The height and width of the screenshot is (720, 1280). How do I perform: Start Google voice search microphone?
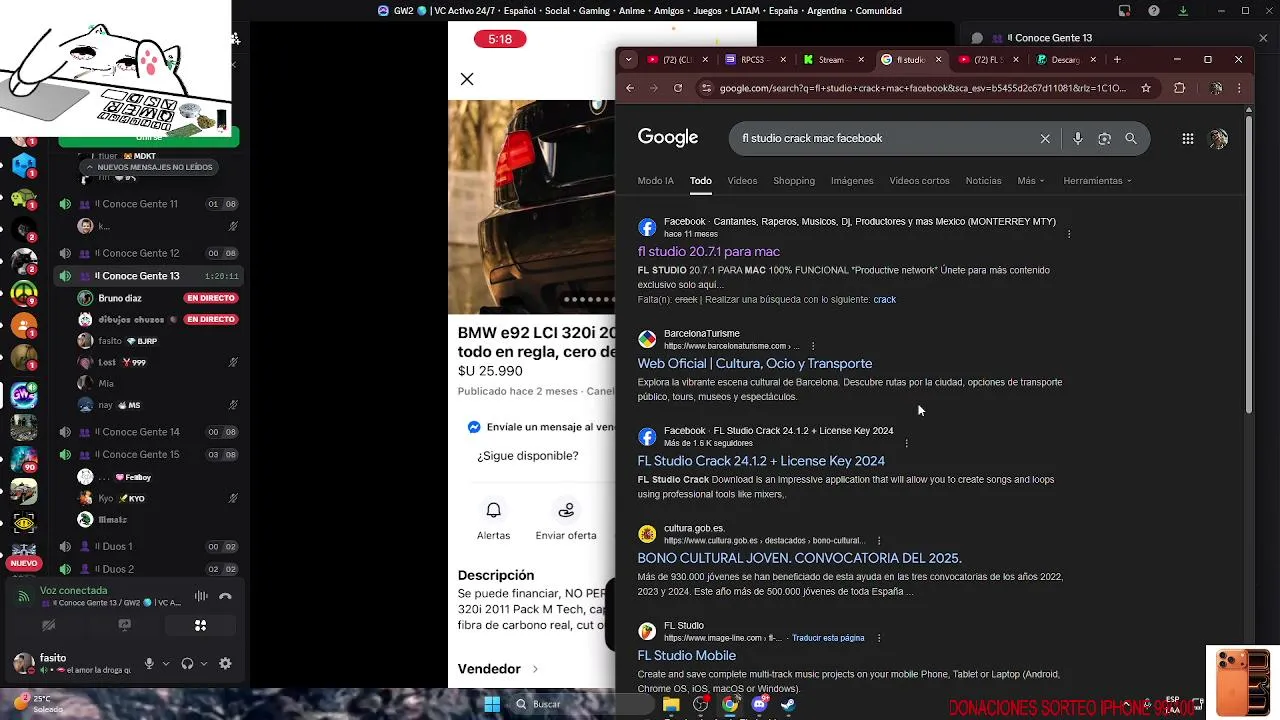click(1077, 139)
